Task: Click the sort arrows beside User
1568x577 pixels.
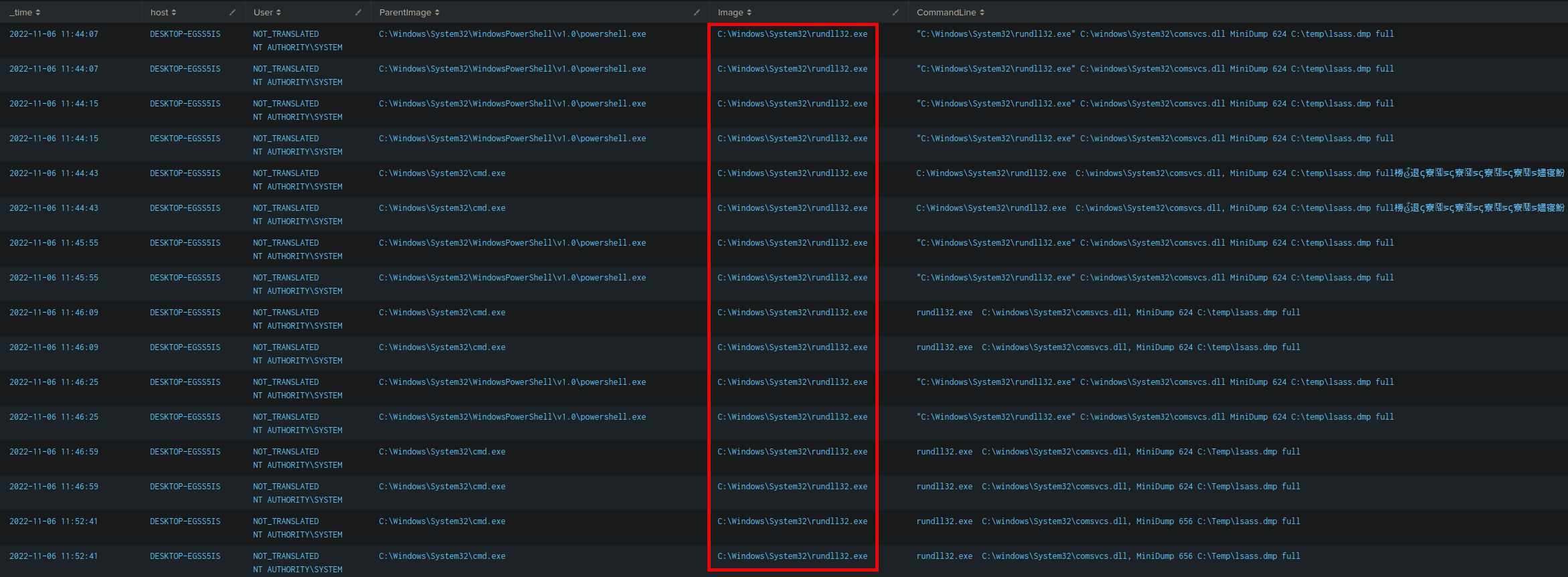Action: 278,13
